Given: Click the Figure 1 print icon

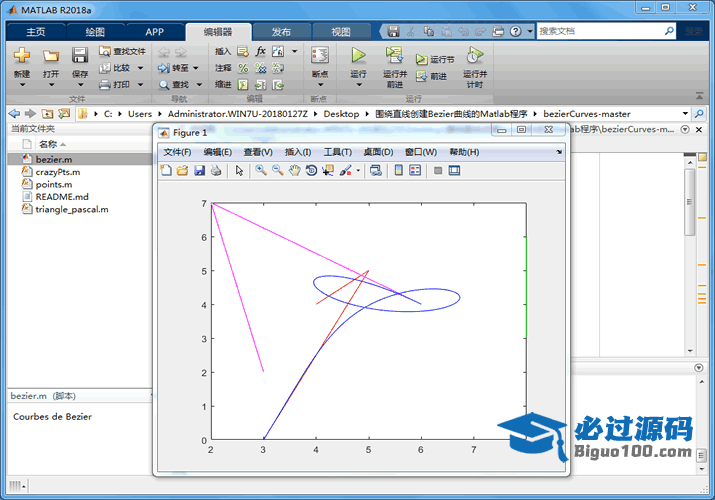Looking at the screenshot, I should (x=216, y=170).
